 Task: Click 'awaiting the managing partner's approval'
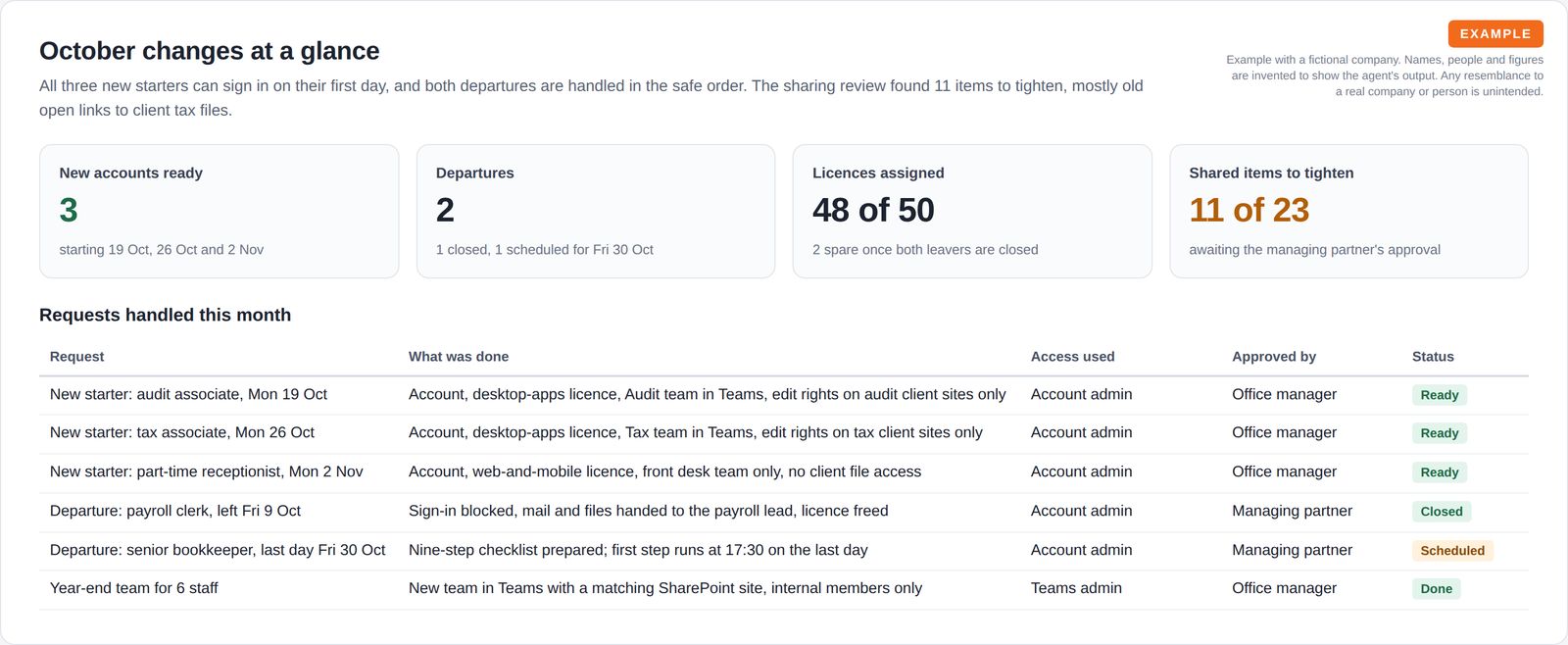click(x=1314, y=250)
